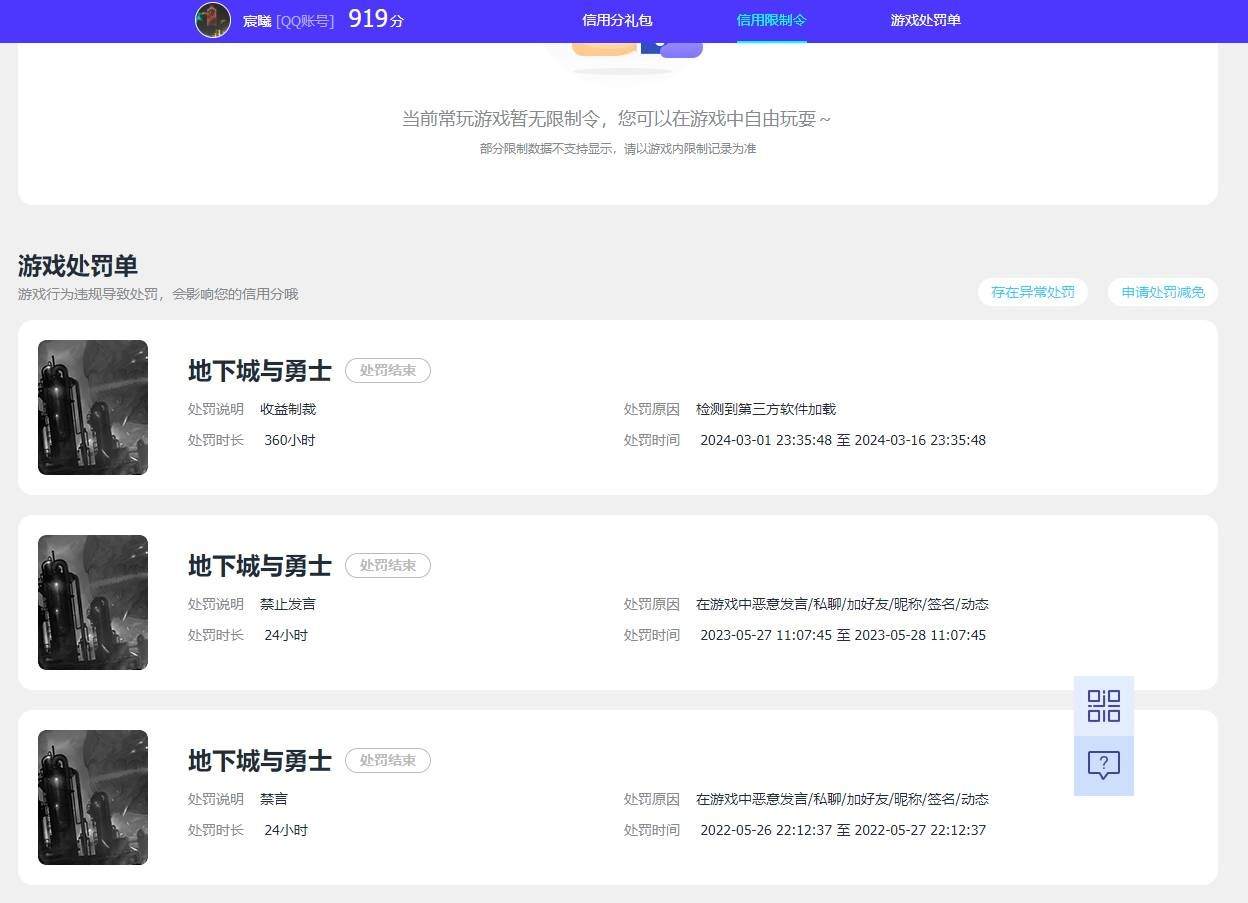Click 地下城与勇士 title of 2023 penalty
The image size is (1248, 903).
(260, 565)
